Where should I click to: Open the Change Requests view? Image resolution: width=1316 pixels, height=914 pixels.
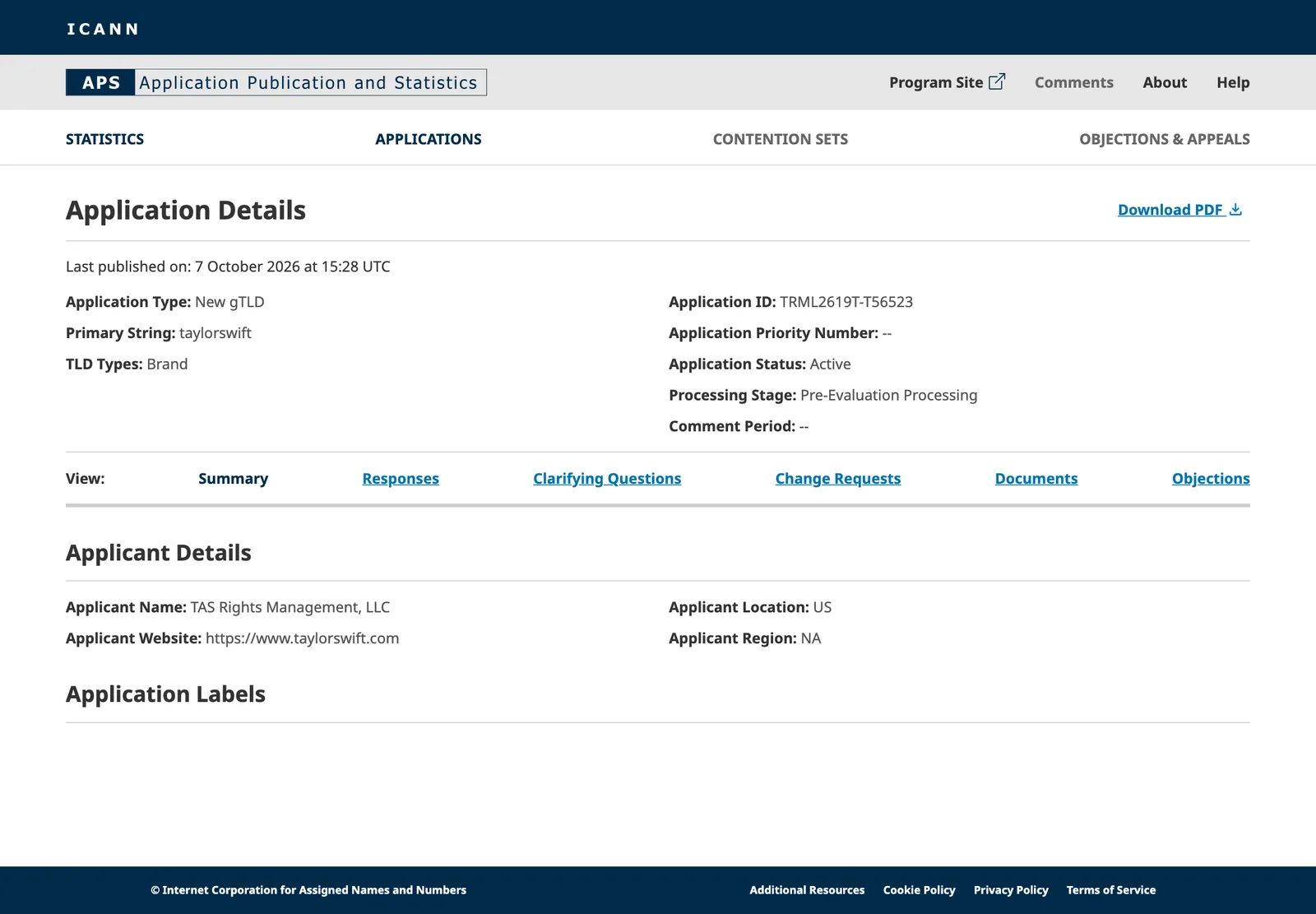click(837, 479)
